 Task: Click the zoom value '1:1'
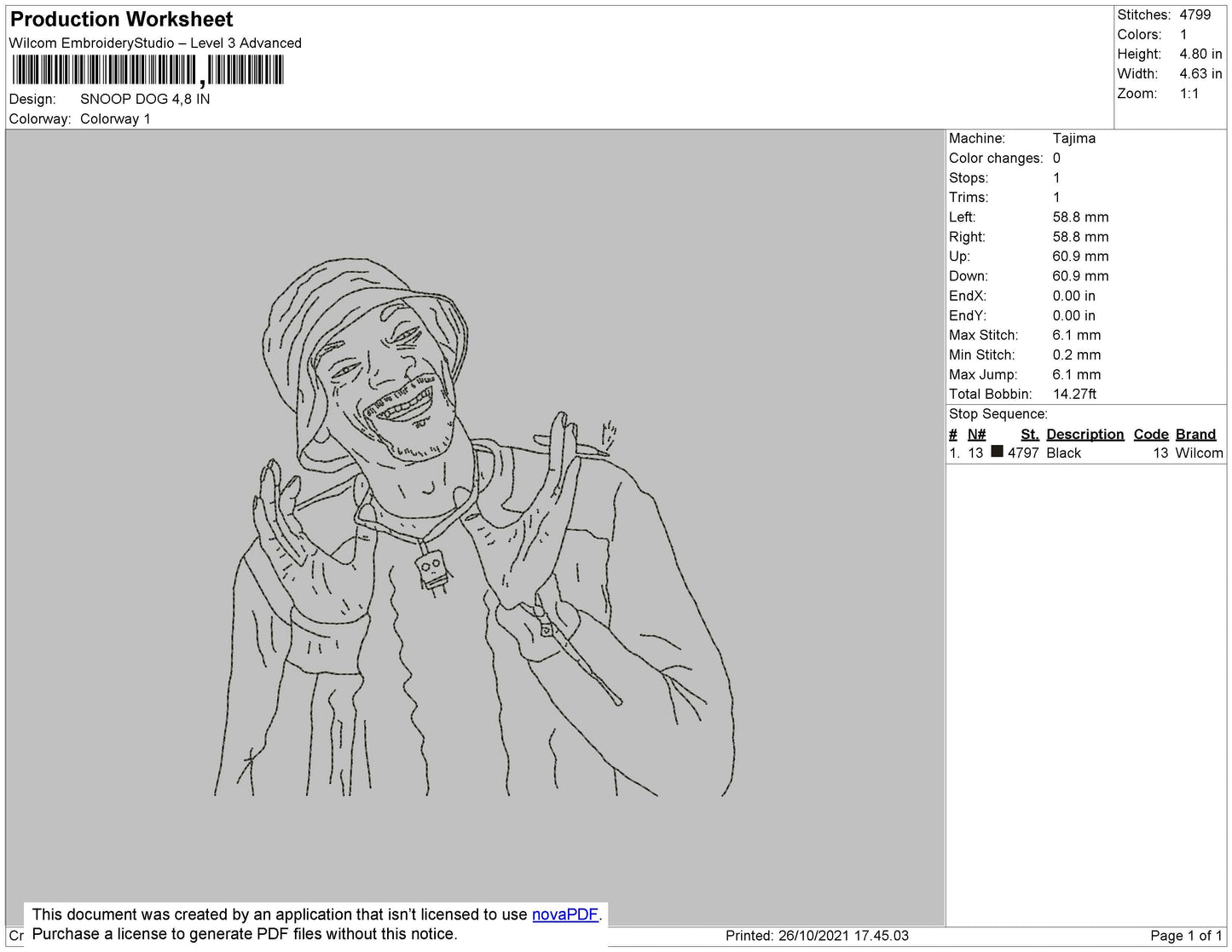click(x=1189, y=94)
